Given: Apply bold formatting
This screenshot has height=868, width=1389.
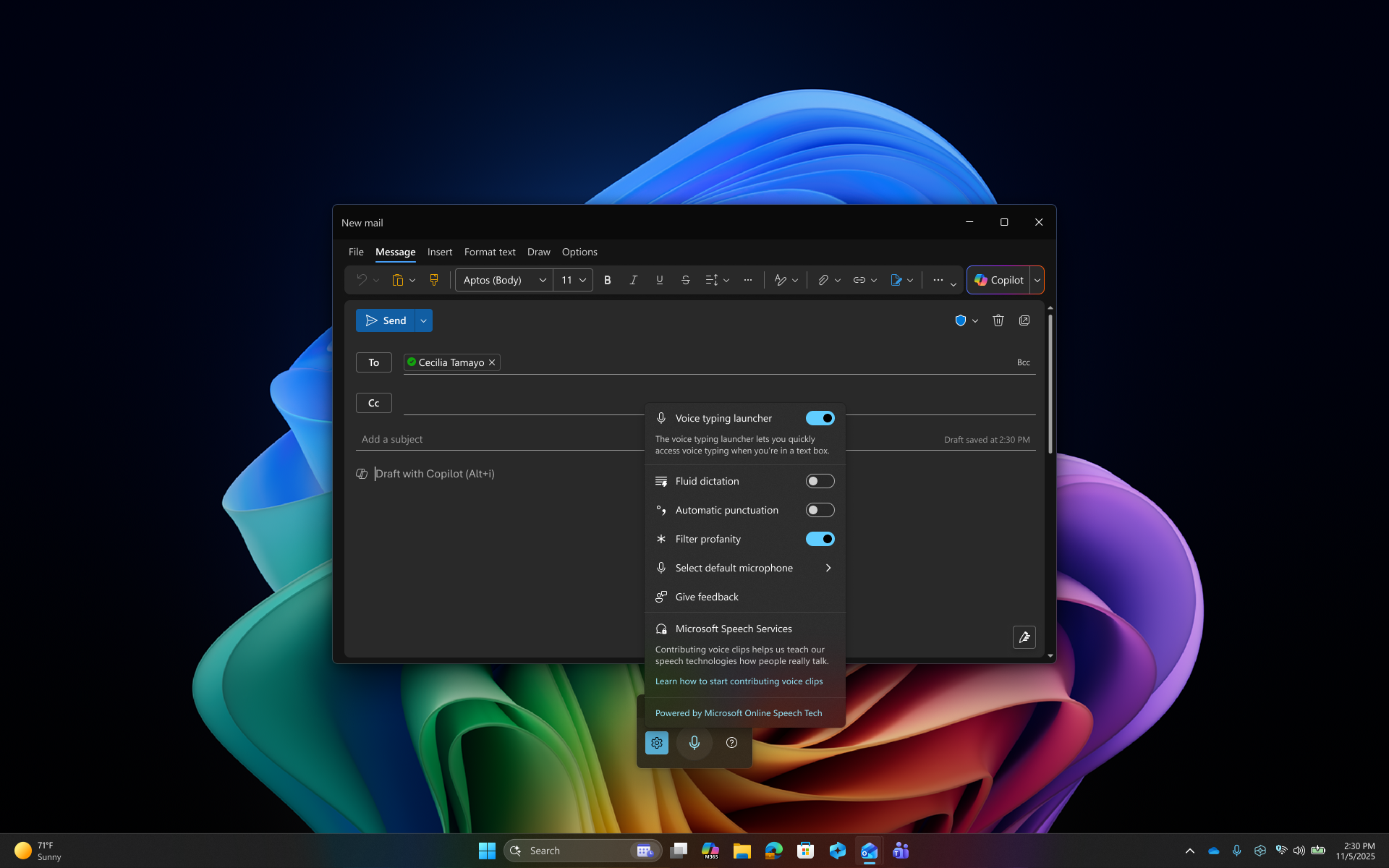Looking at the screenshot, I should point(608,280).
